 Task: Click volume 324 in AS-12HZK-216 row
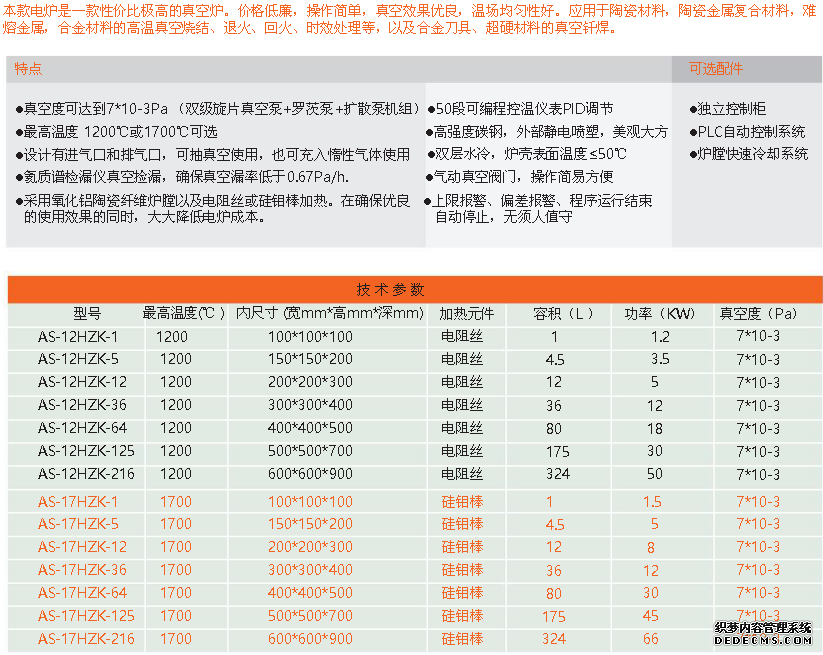[x=557, y=474]
